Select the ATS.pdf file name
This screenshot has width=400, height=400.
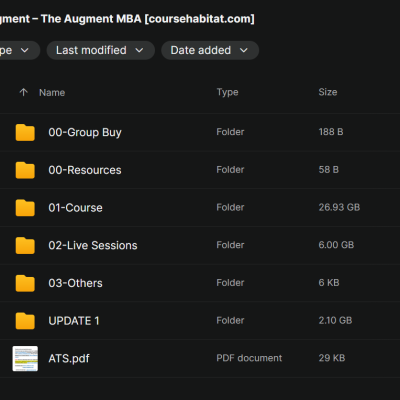tap(69, 358)
